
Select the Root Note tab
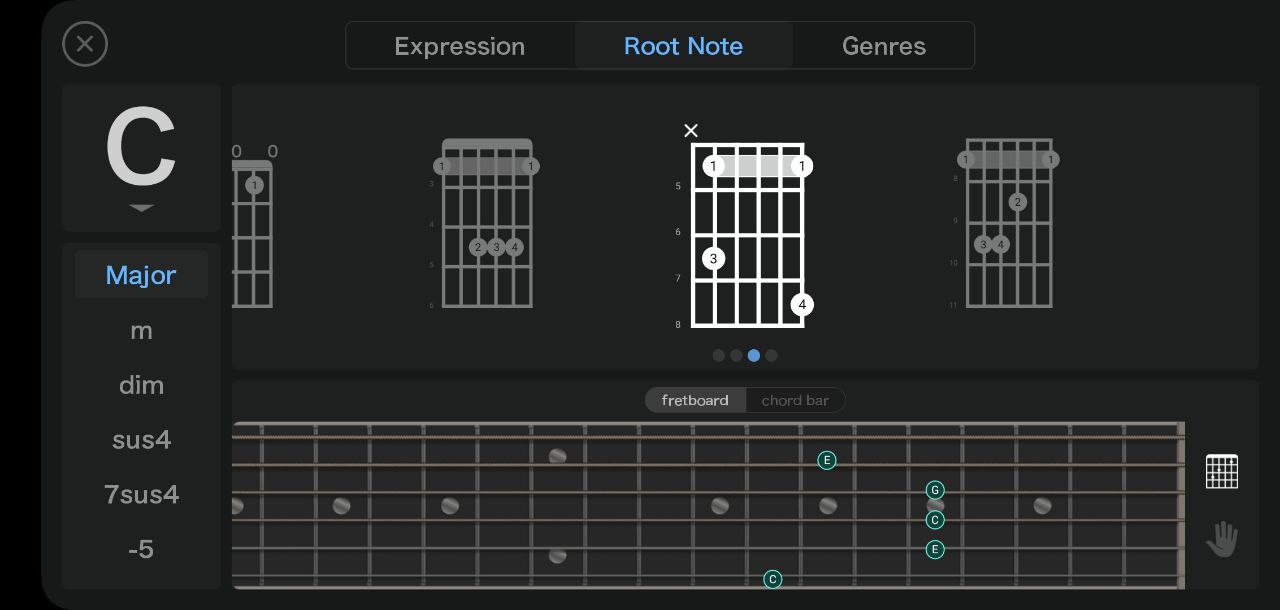pyautogui.click(x=684, y=46)
